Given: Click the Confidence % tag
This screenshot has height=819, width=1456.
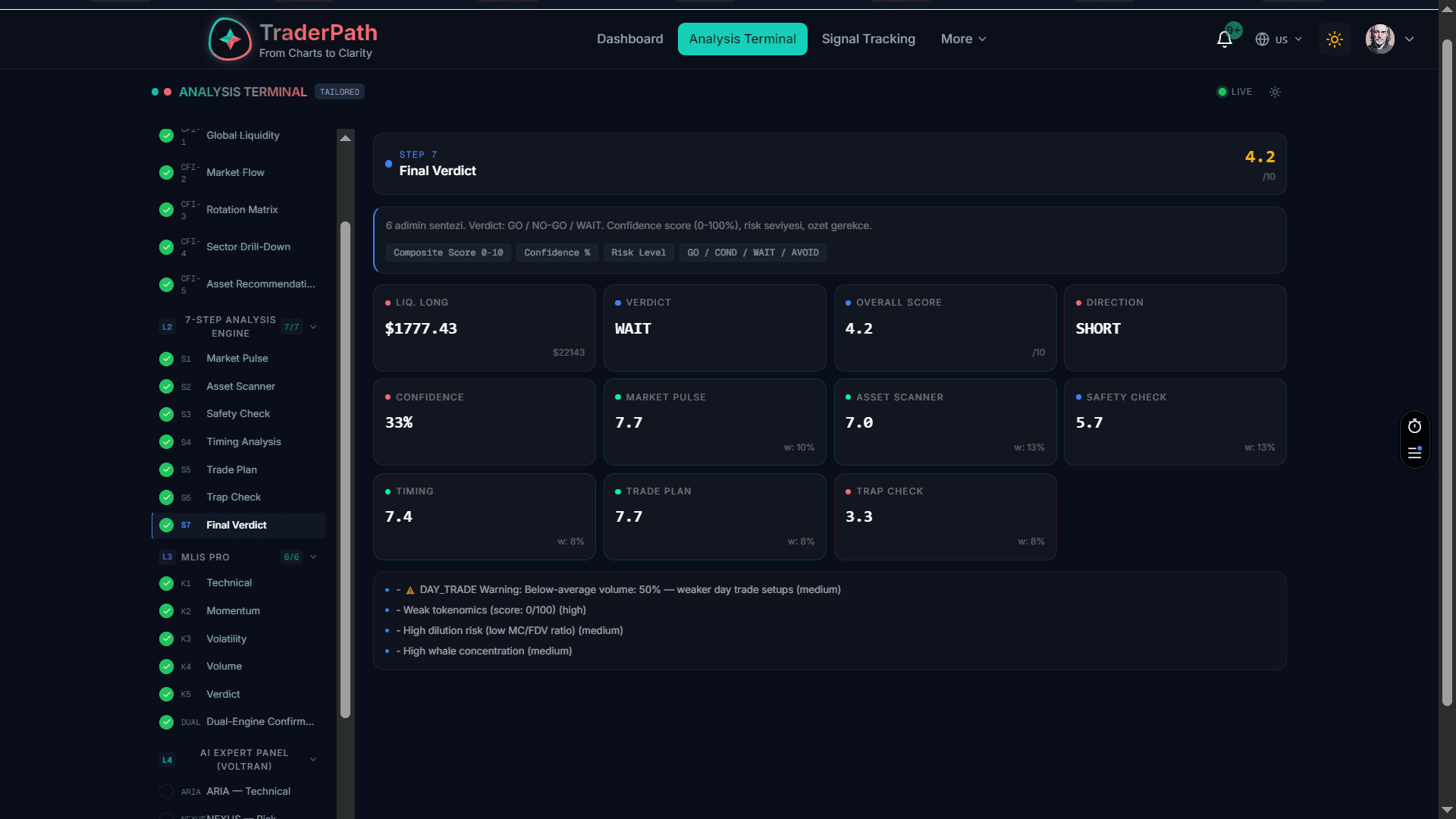Looking at the screenshot, I should click(557, 253).
